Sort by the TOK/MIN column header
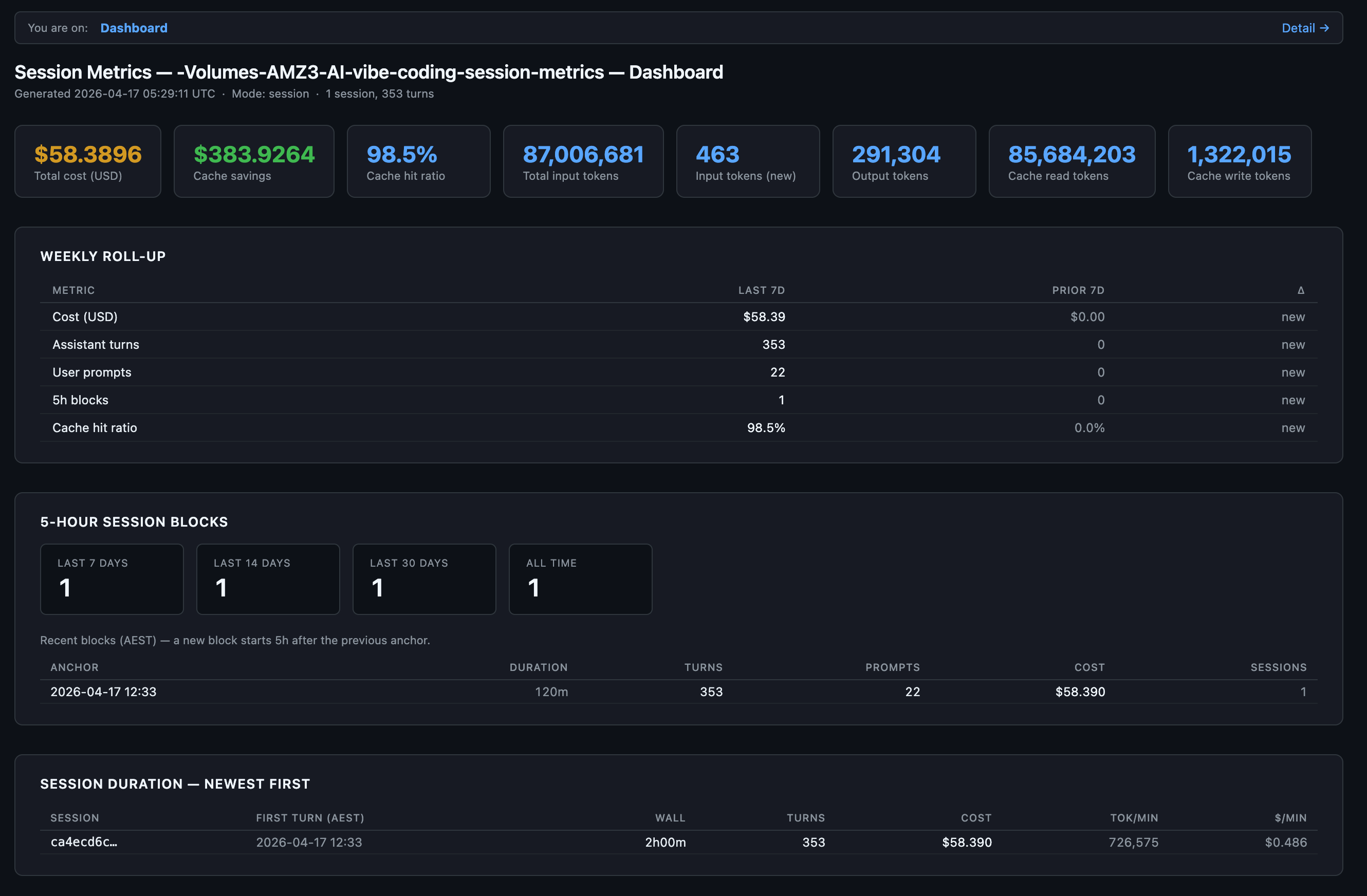 [x=1133, y=818]
